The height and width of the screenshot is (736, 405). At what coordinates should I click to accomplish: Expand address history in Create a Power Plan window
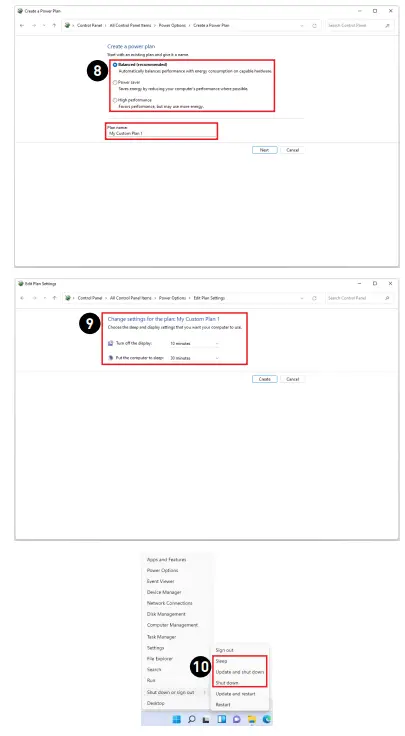(x=302, y=26)
